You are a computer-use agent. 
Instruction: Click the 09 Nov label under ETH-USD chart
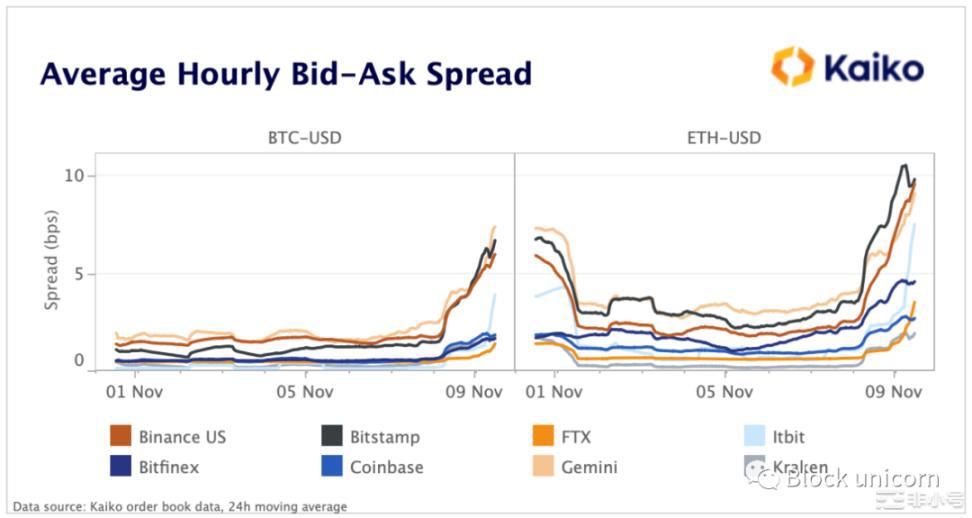[x=892, y=392]
